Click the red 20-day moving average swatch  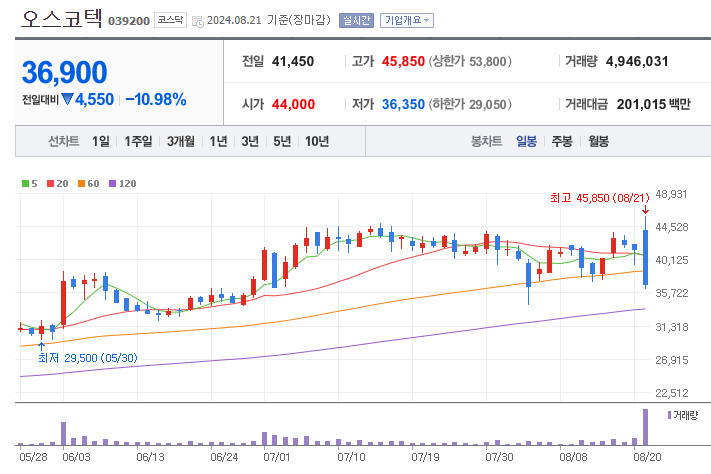point(50,184)
